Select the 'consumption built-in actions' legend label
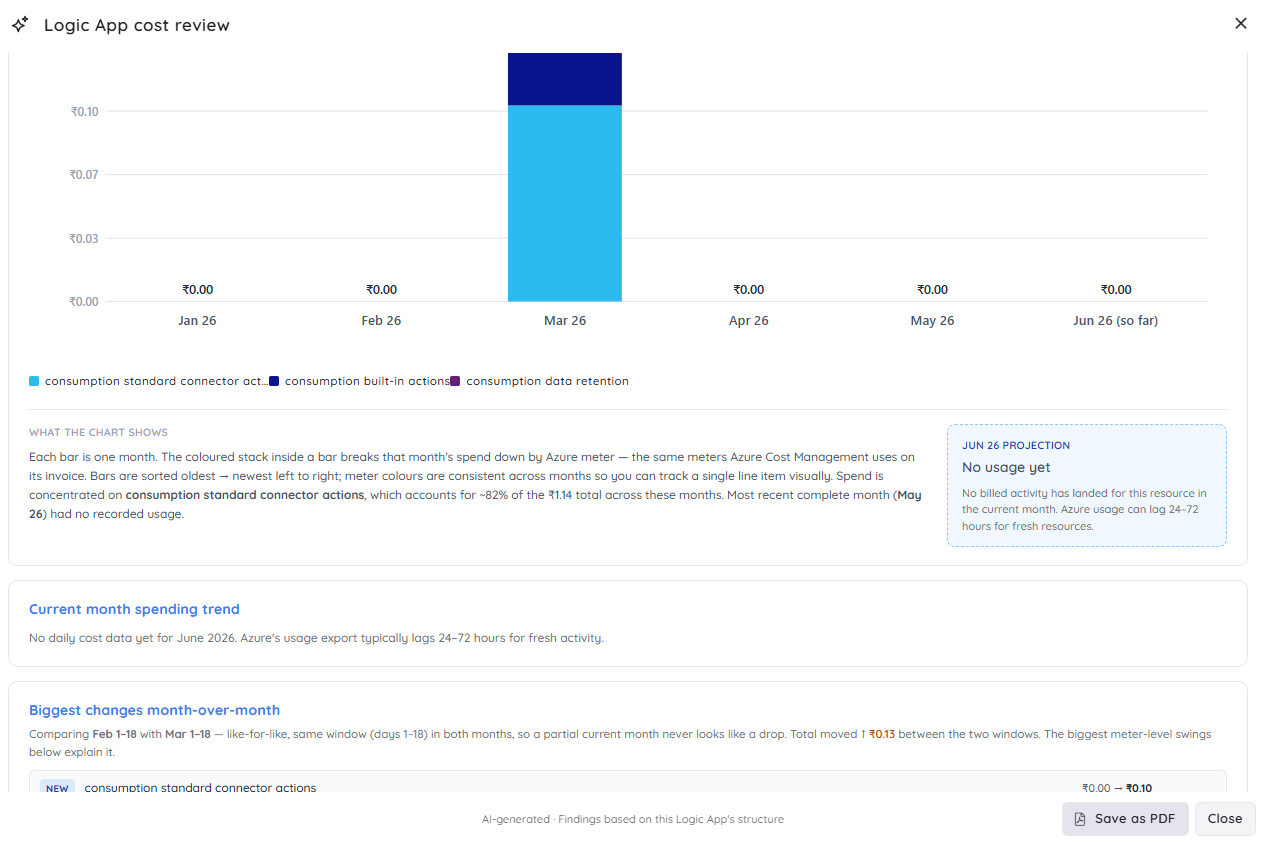The height and width of the screenshot is (842, 1263). pos(367,381)
